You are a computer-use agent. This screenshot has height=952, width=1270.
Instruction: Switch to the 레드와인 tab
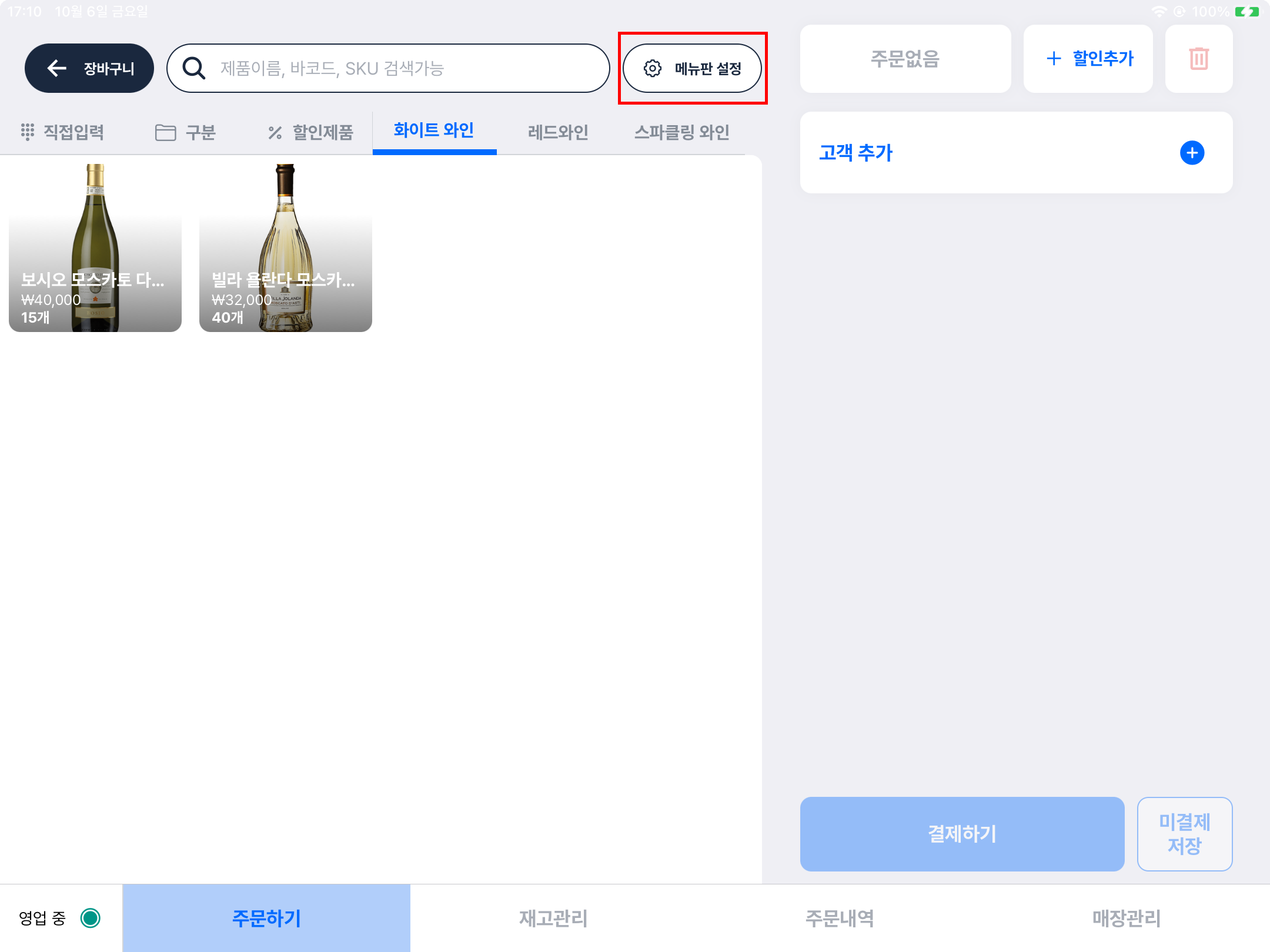point(557,132)
